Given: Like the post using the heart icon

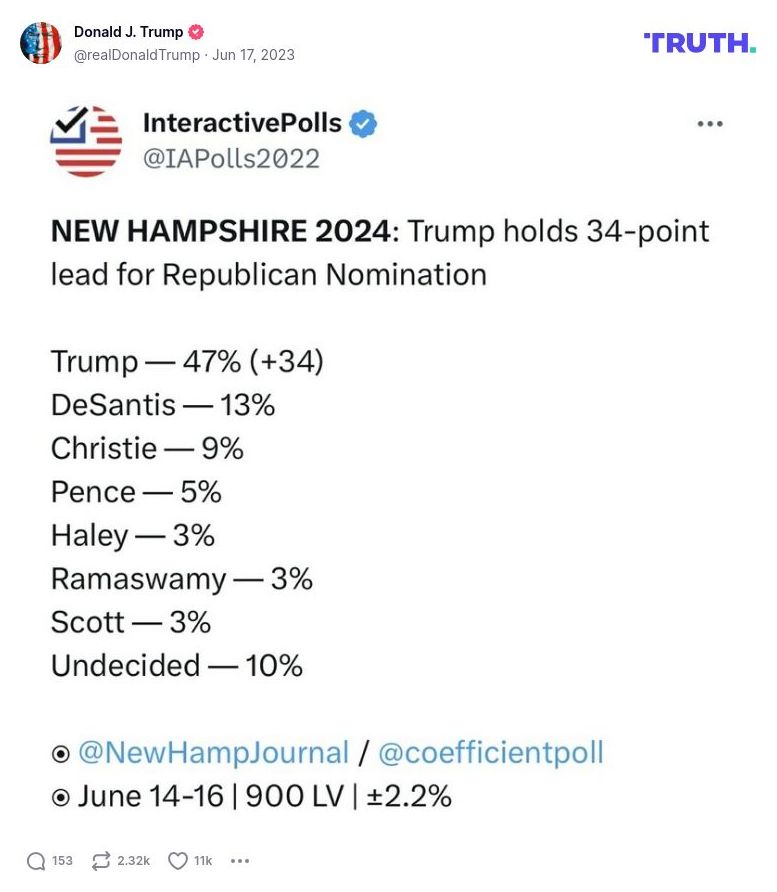Looking at the screenshot, I should (177, 860).
